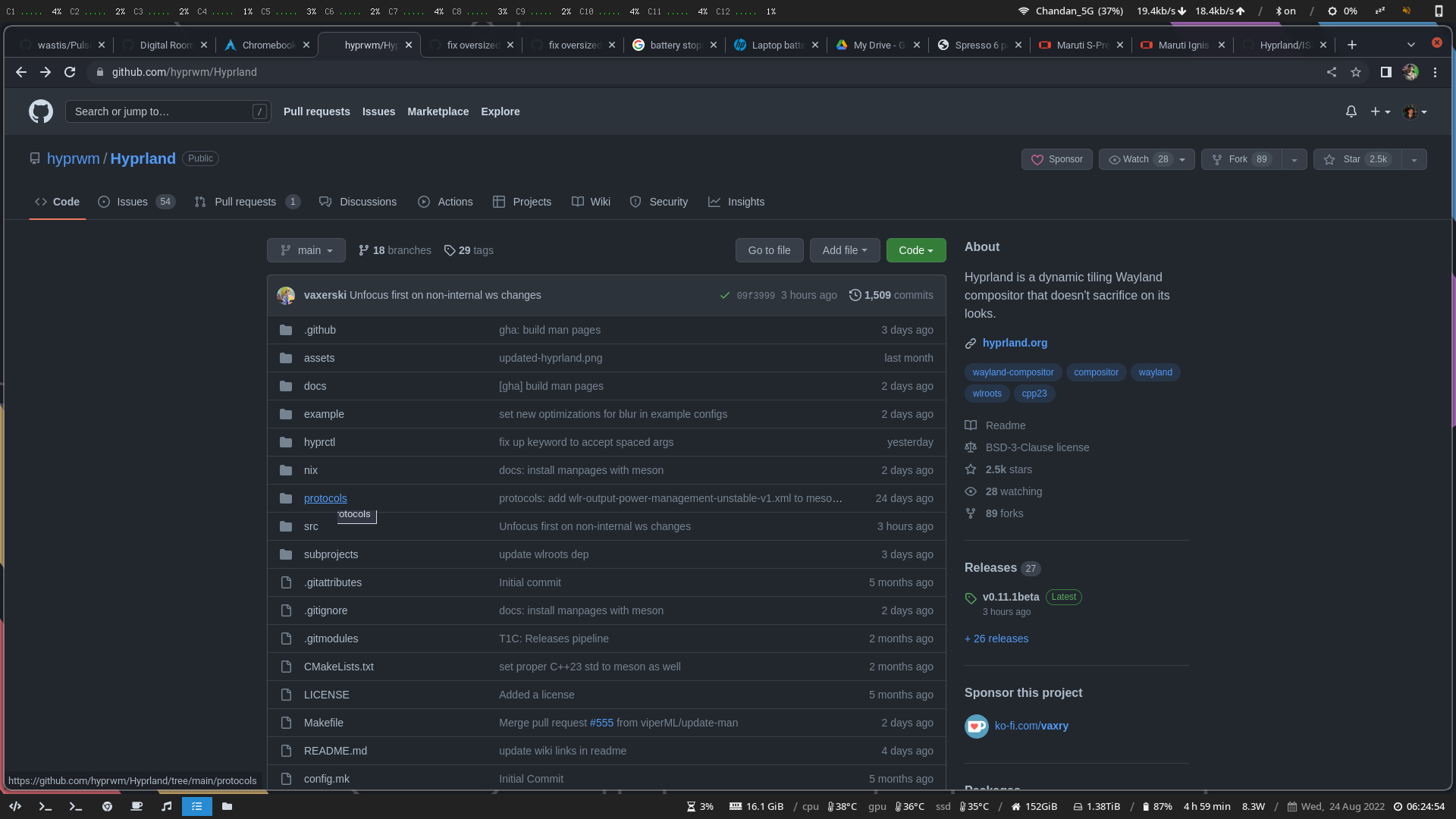Open the main branch dropdown

pyautogui.click(x=306, y=250)
